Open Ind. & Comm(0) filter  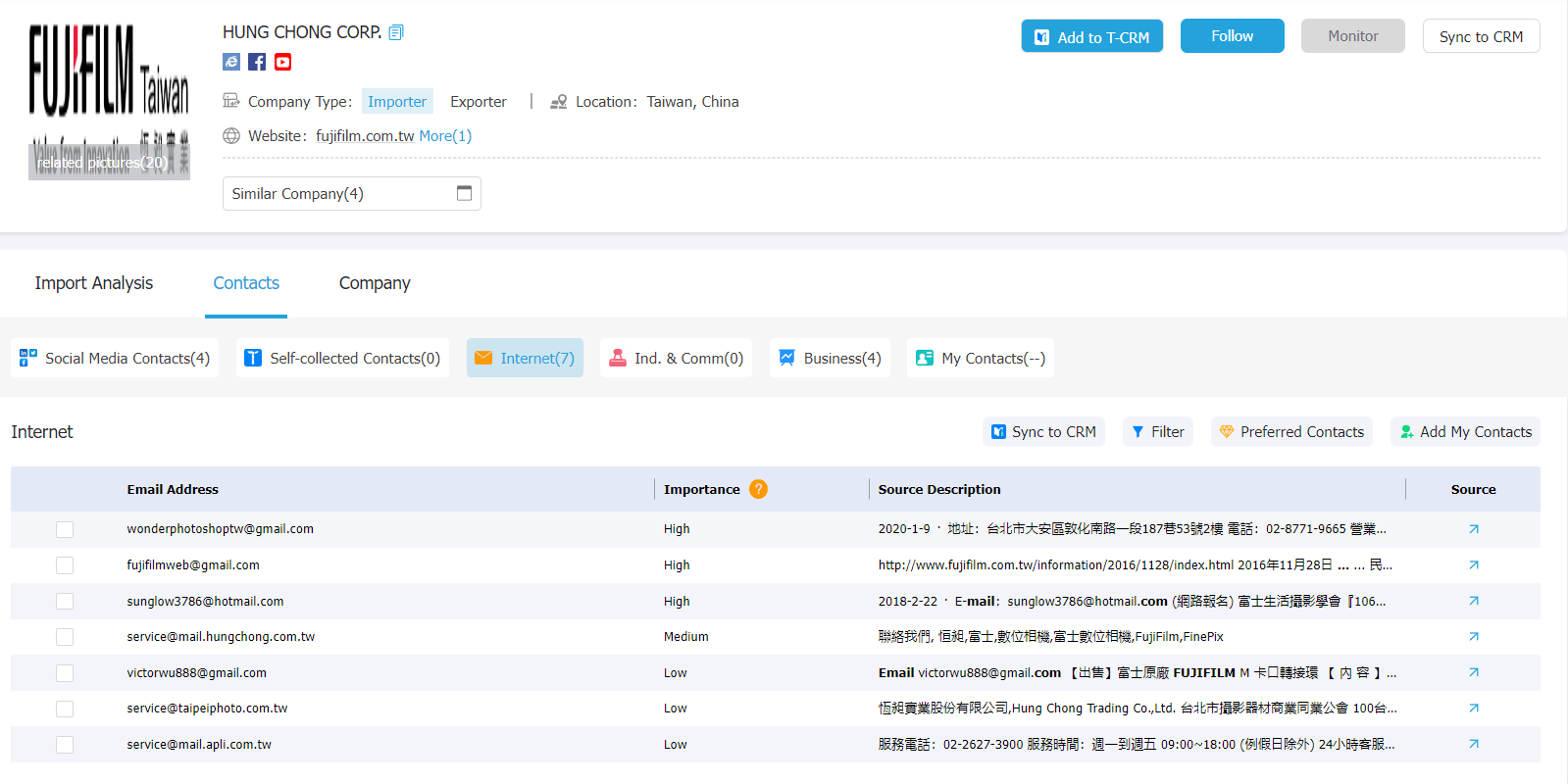pos(676,358)
